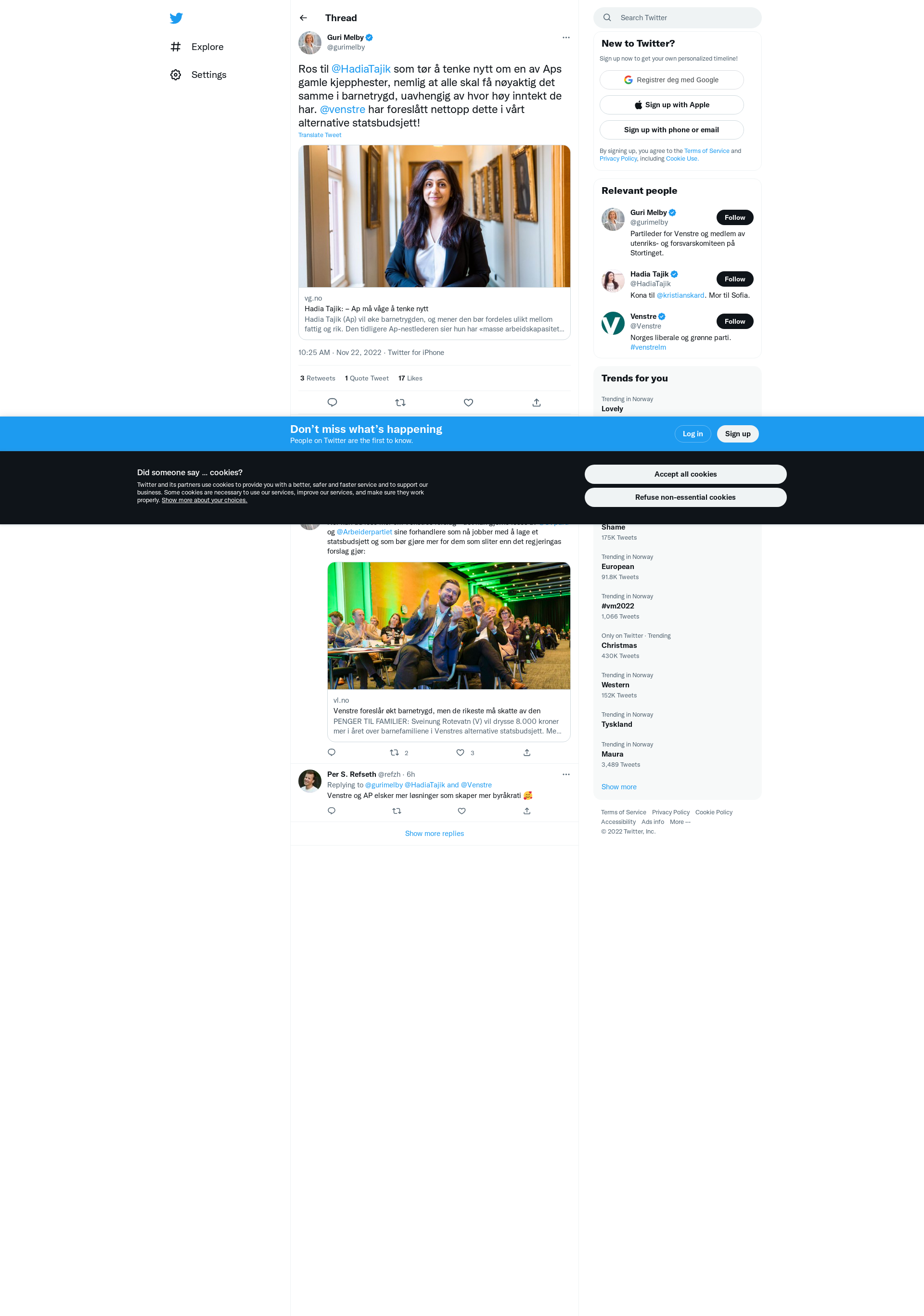
Task: Click the Twitter bird logo
Action: tap(176, 18)
